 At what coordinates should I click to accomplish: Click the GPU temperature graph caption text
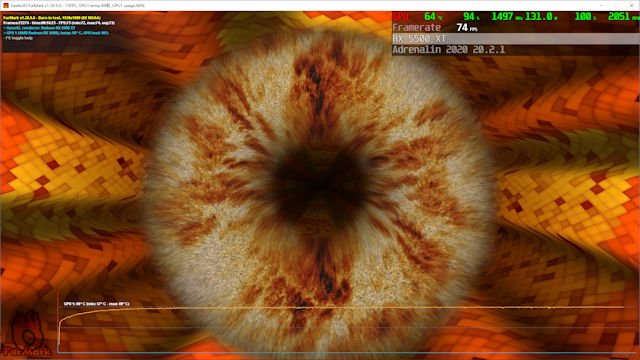point(96,304)
